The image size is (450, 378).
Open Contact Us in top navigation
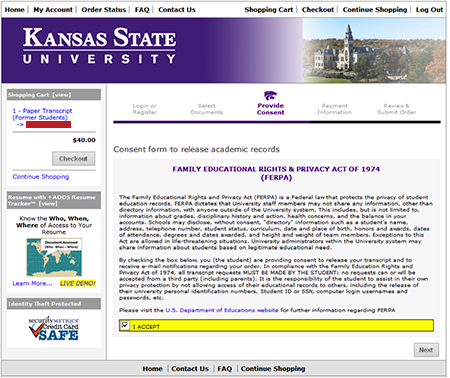[177, 10]
